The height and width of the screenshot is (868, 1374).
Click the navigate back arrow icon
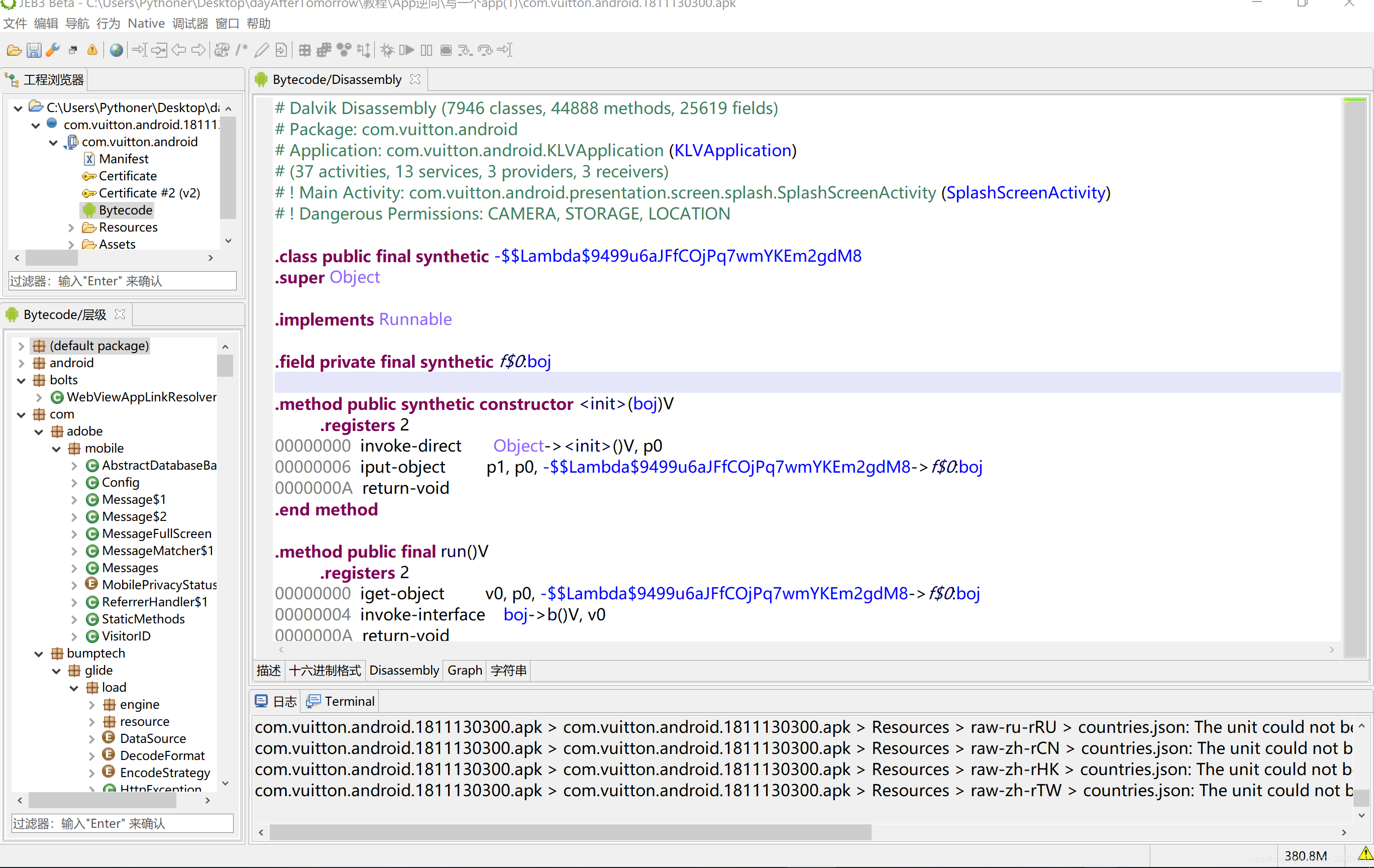[179, 50]
